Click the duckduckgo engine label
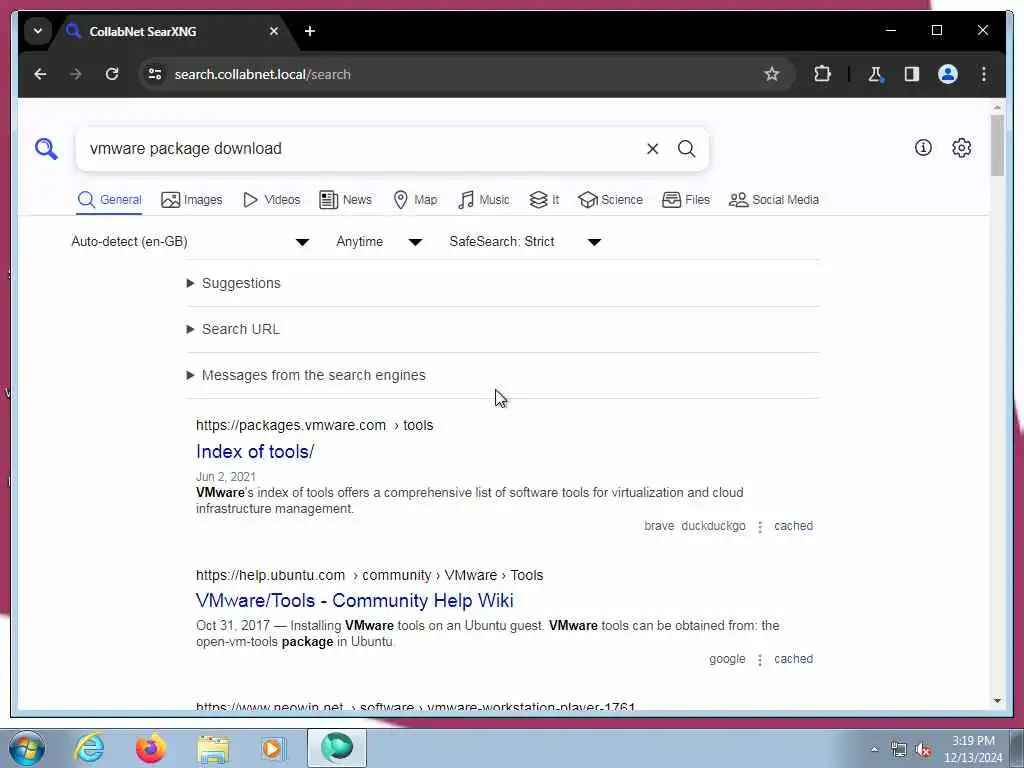This screenshot has width=1024, height=768. point(713,526)
